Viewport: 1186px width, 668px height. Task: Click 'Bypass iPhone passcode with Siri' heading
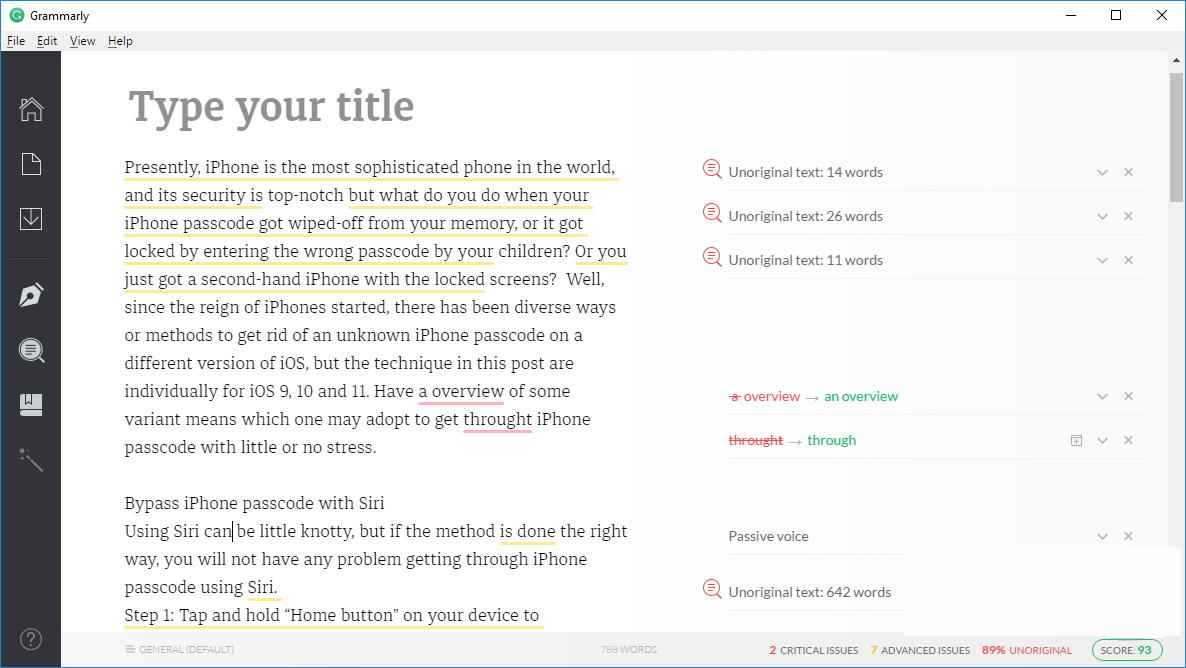click(254, 503)
